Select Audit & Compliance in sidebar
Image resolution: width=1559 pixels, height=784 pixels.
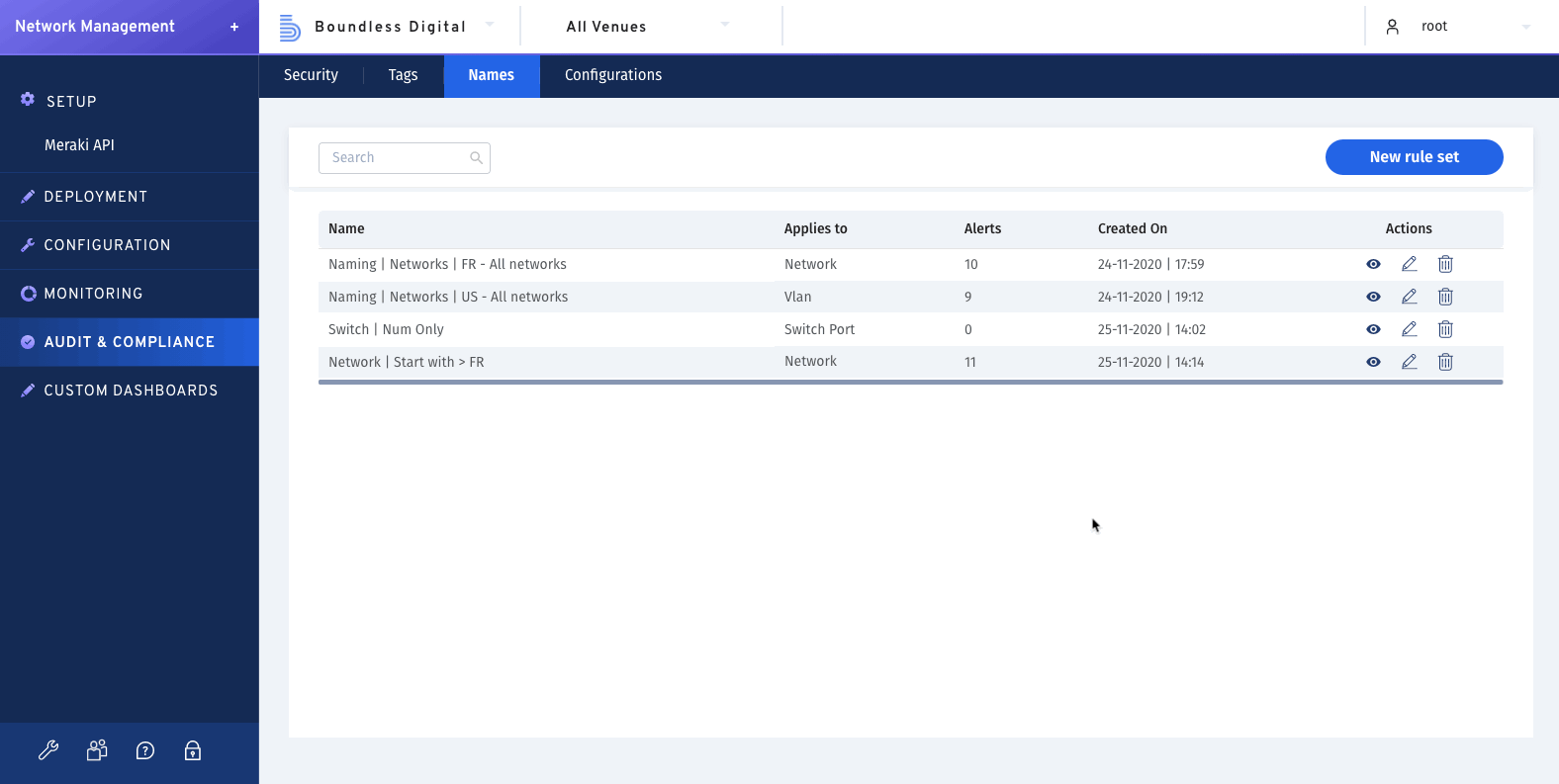tap(130, 342)
